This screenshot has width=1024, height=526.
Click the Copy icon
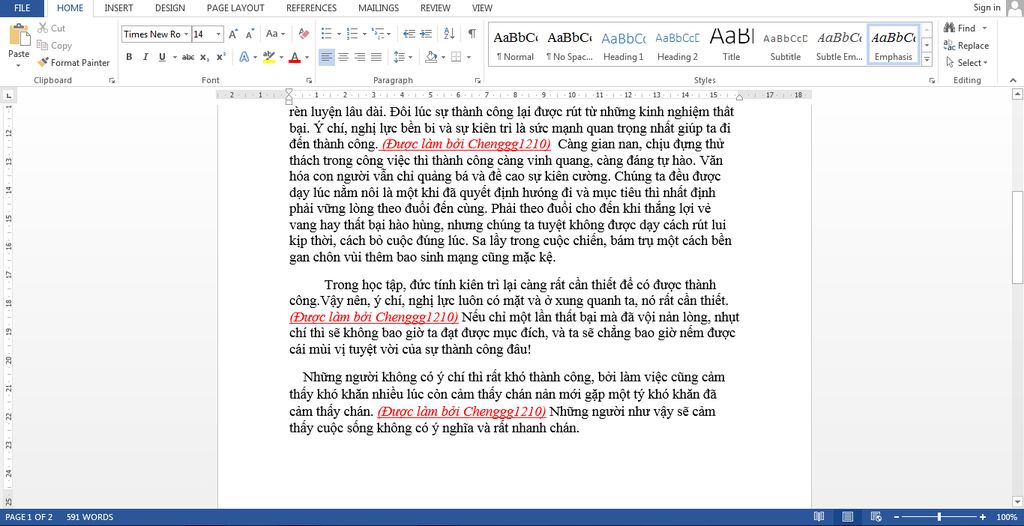click(x=43, y=46)
